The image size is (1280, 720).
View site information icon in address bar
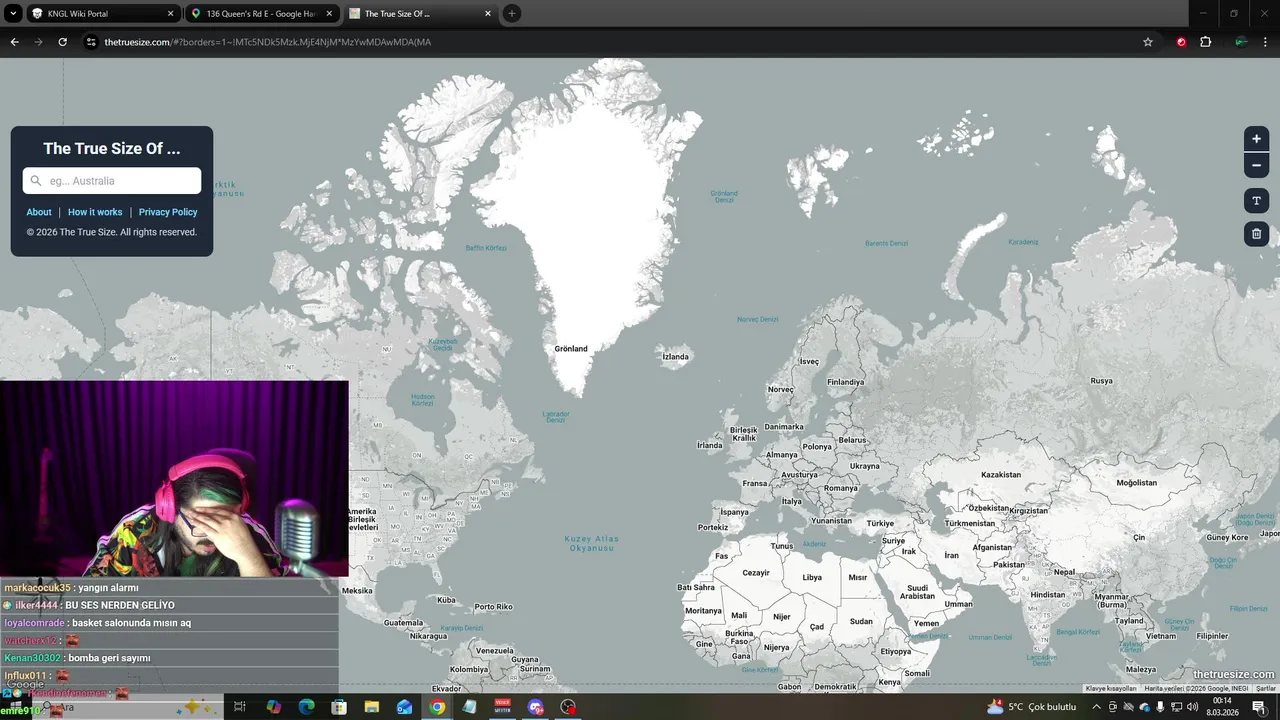click(91, 42)
